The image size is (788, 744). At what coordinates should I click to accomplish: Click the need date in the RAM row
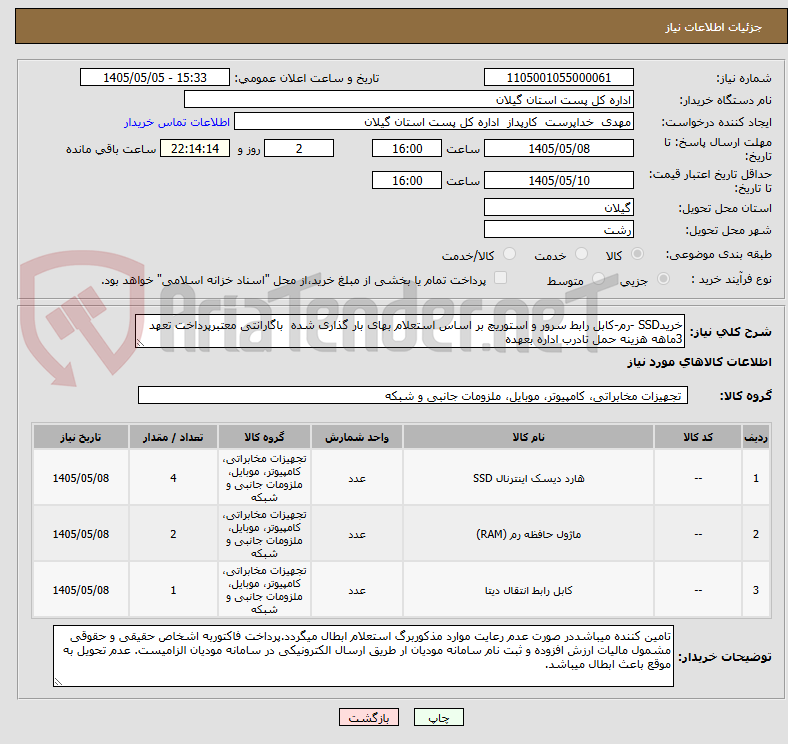pyautogui.click(x=81, y=534)
